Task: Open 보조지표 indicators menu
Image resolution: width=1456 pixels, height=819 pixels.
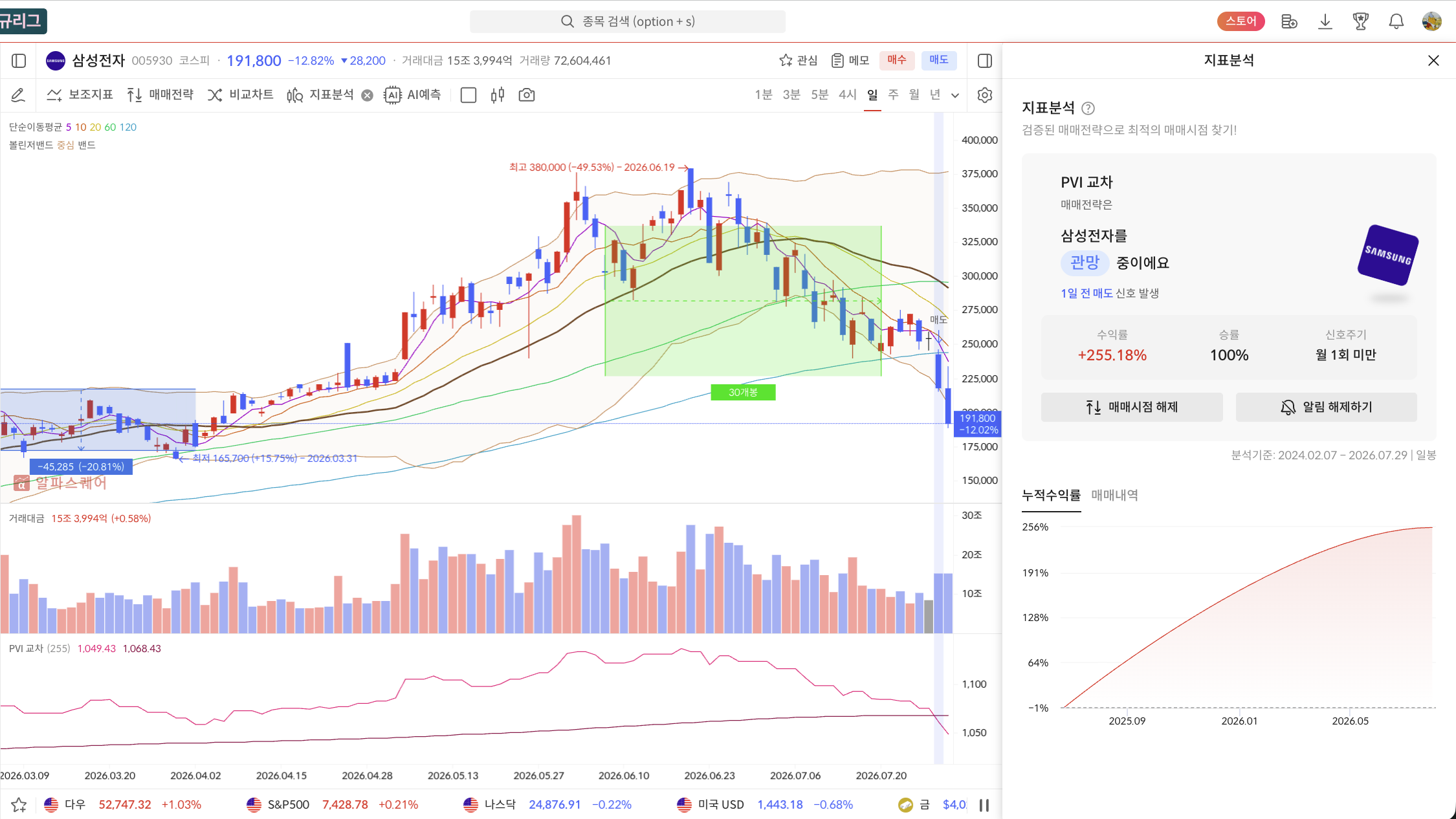Action: tap(80, 95)
